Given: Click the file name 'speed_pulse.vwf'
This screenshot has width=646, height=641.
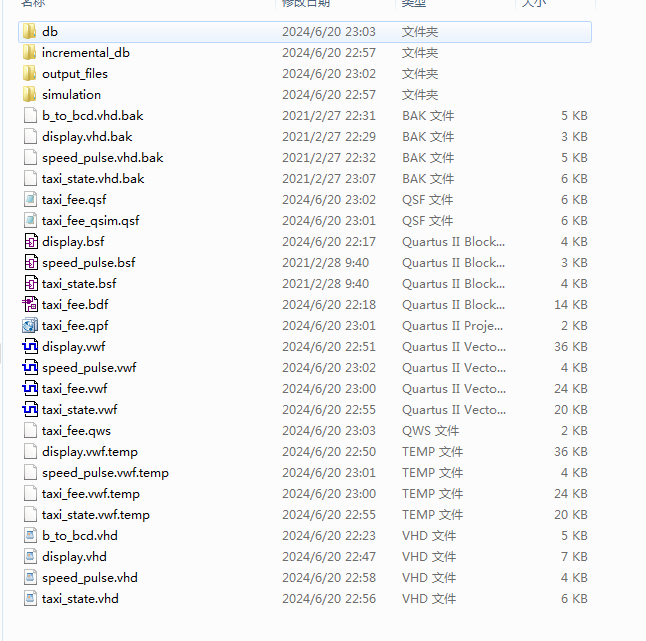Looking at the screenshot, I should click(89, 368).
